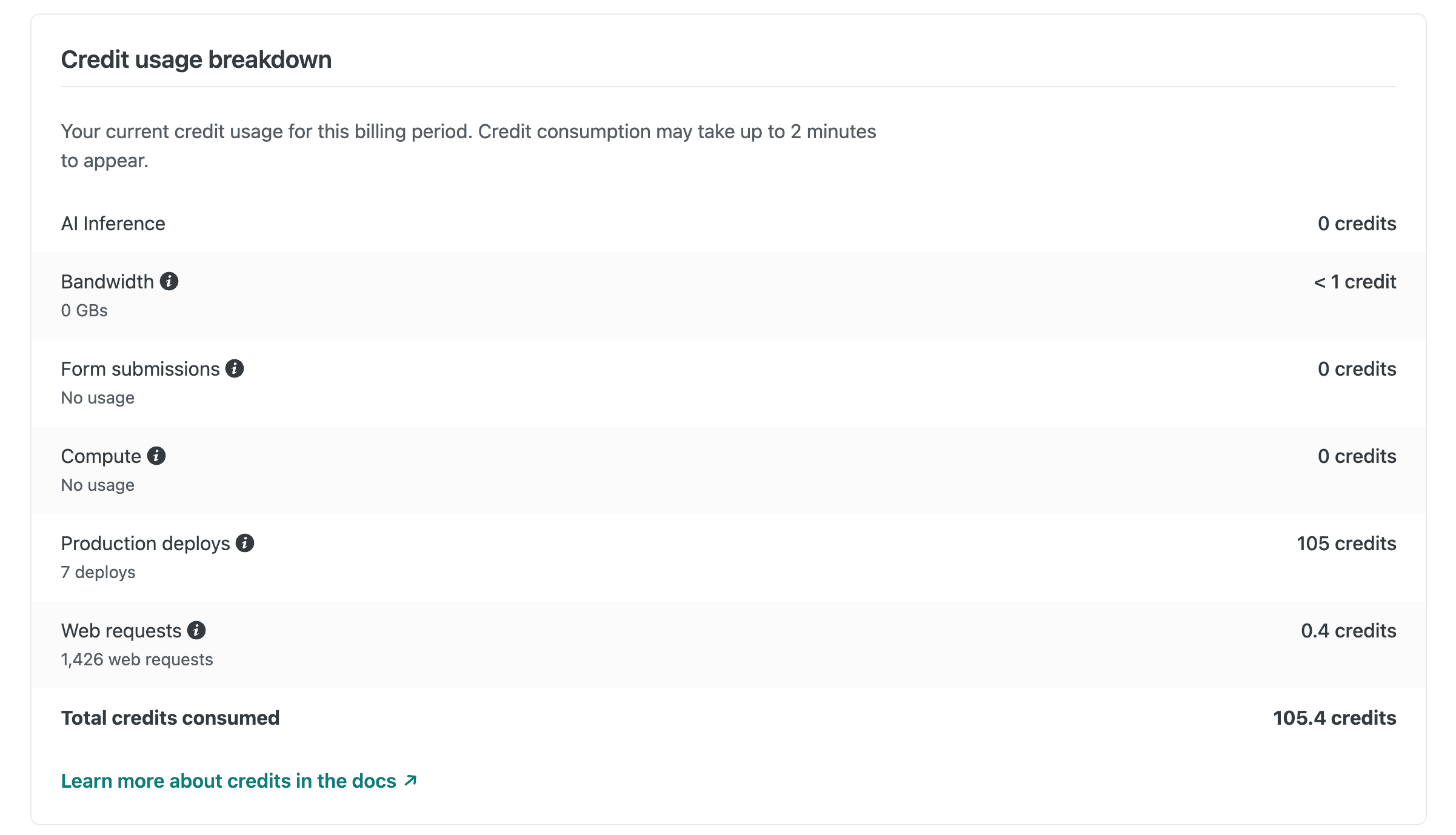
Task: Click the external arrow beside the docs link
Action: pyautogui.click(x=411, y=780)
